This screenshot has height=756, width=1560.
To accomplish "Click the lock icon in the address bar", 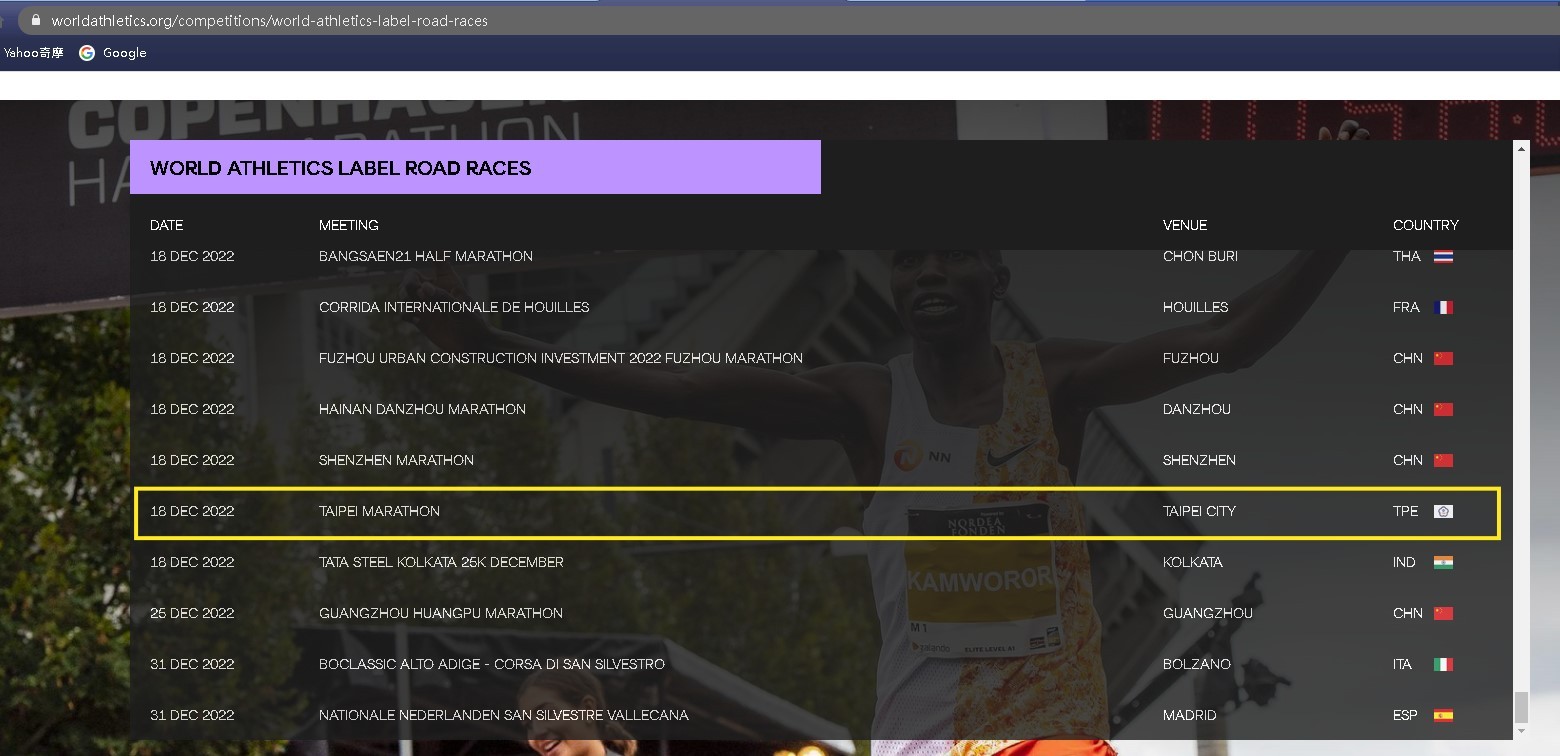I will click(x=37, y=20).
